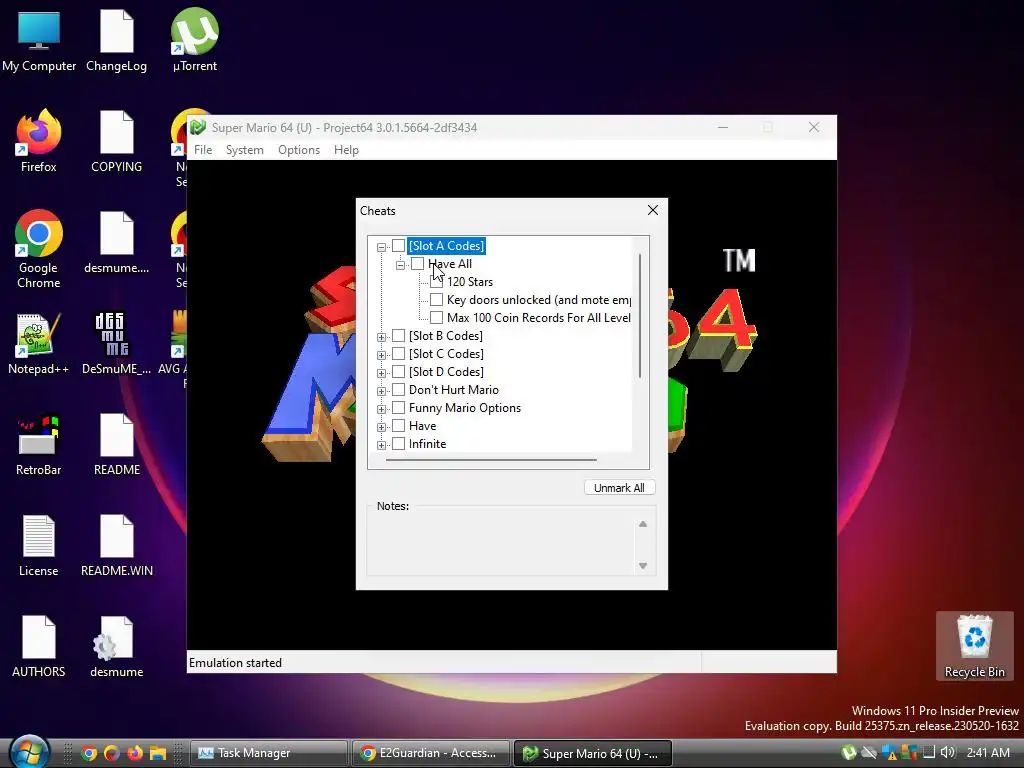Launch Firefox from quick launch bar

135,753
